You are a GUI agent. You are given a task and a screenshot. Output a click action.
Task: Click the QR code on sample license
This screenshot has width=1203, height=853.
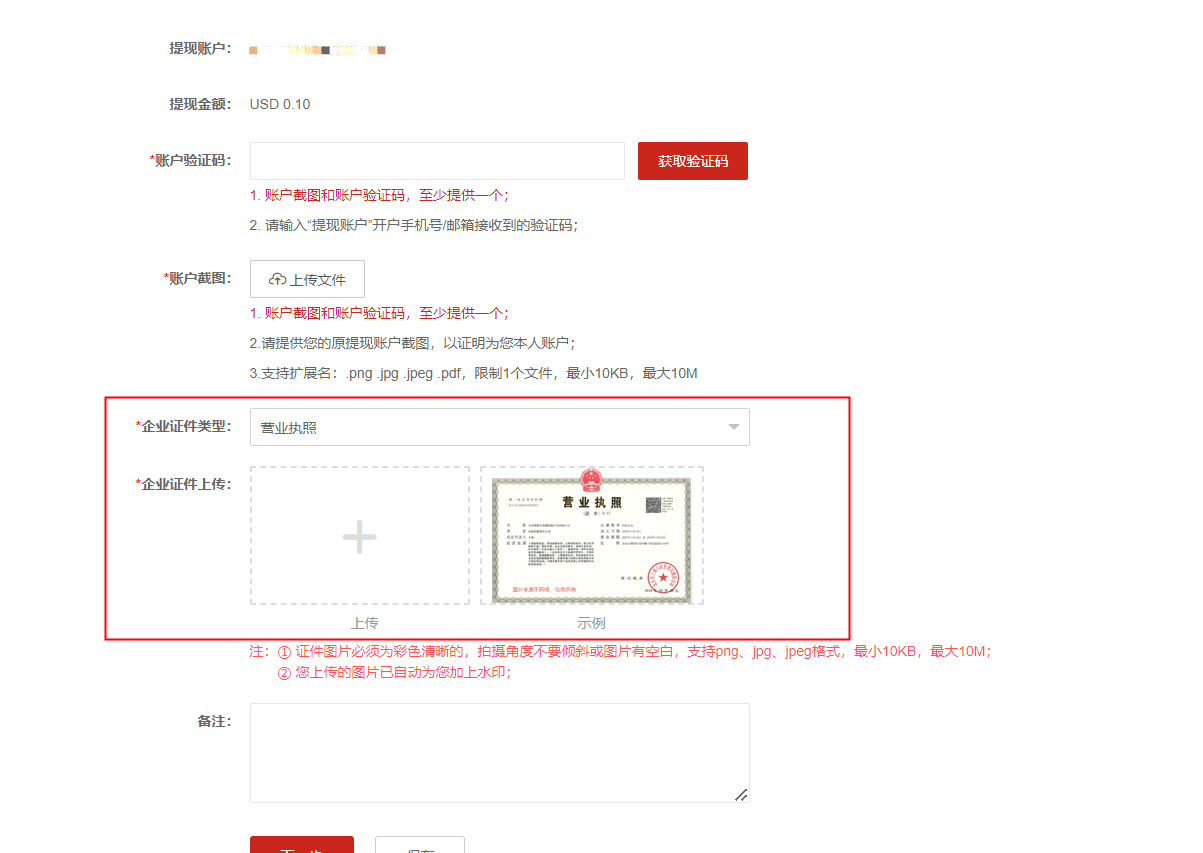(x=654, y=505)
